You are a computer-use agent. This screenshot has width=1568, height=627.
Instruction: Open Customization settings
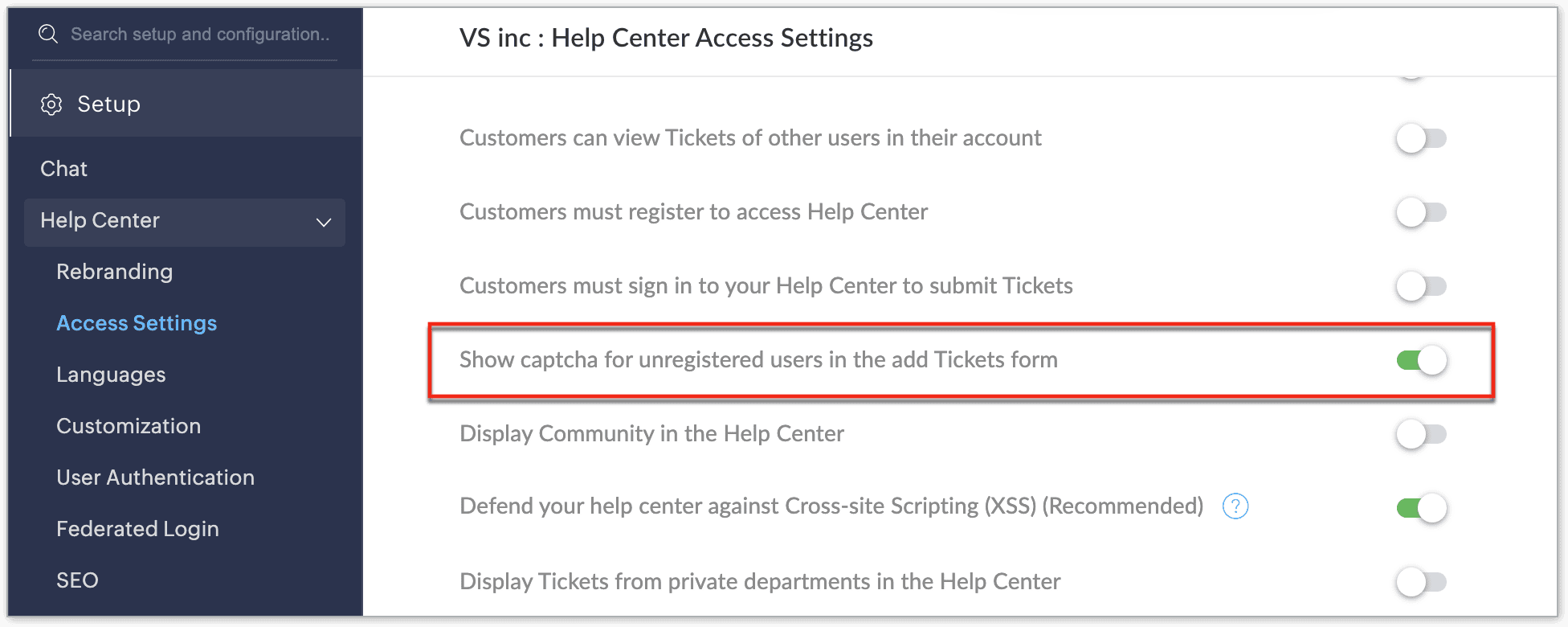[129, 426]
